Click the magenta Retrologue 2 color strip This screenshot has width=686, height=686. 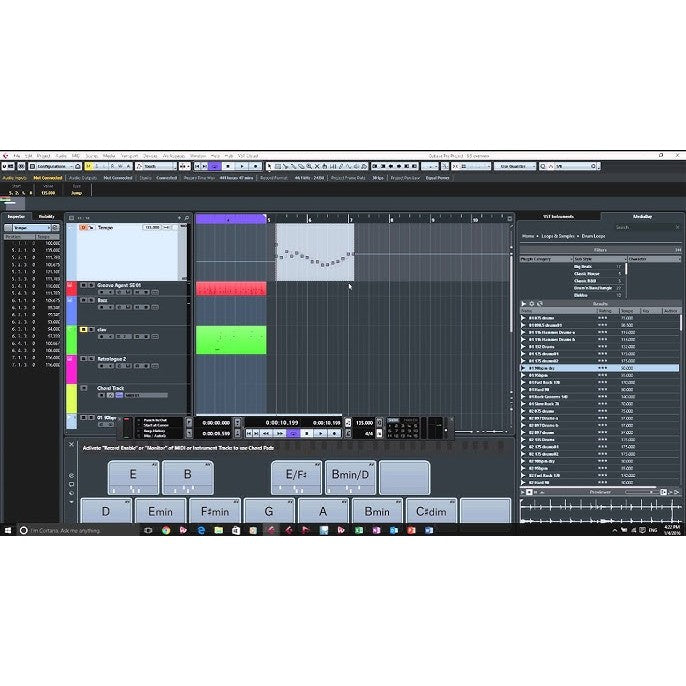(71, 369)
